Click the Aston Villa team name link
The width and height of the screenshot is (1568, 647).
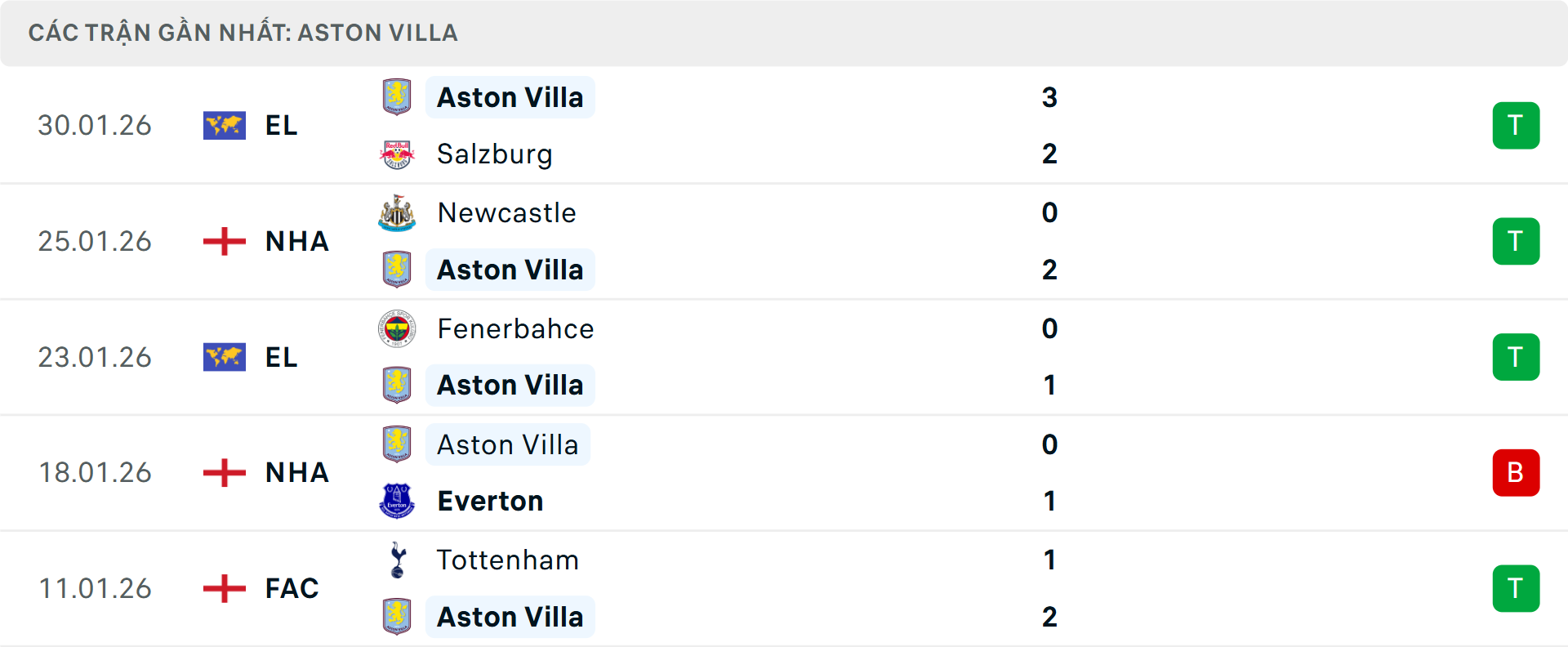[510, 96]
